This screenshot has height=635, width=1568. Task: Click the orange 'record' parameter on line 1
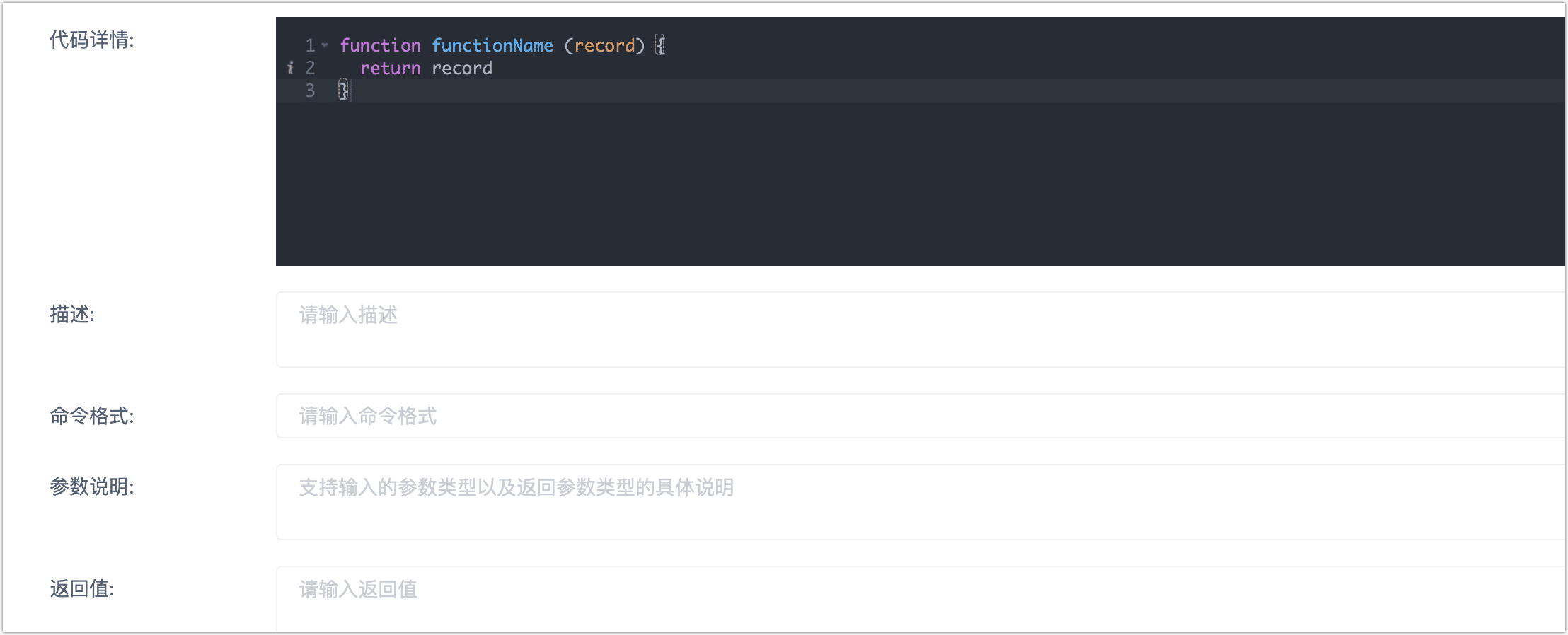point(604,45)
